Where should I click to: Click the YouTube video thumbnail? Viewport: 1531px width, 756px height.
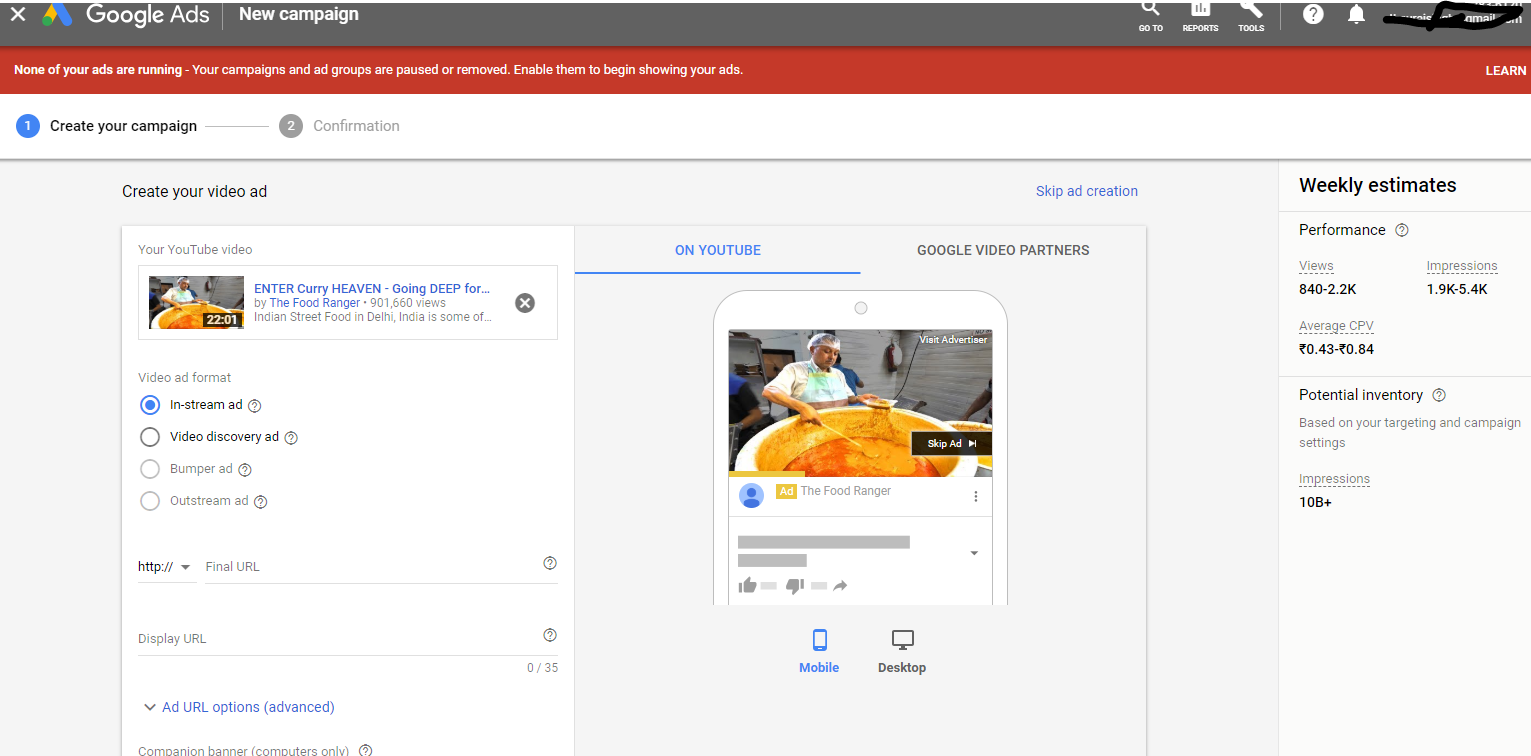(x=197, y=302)
